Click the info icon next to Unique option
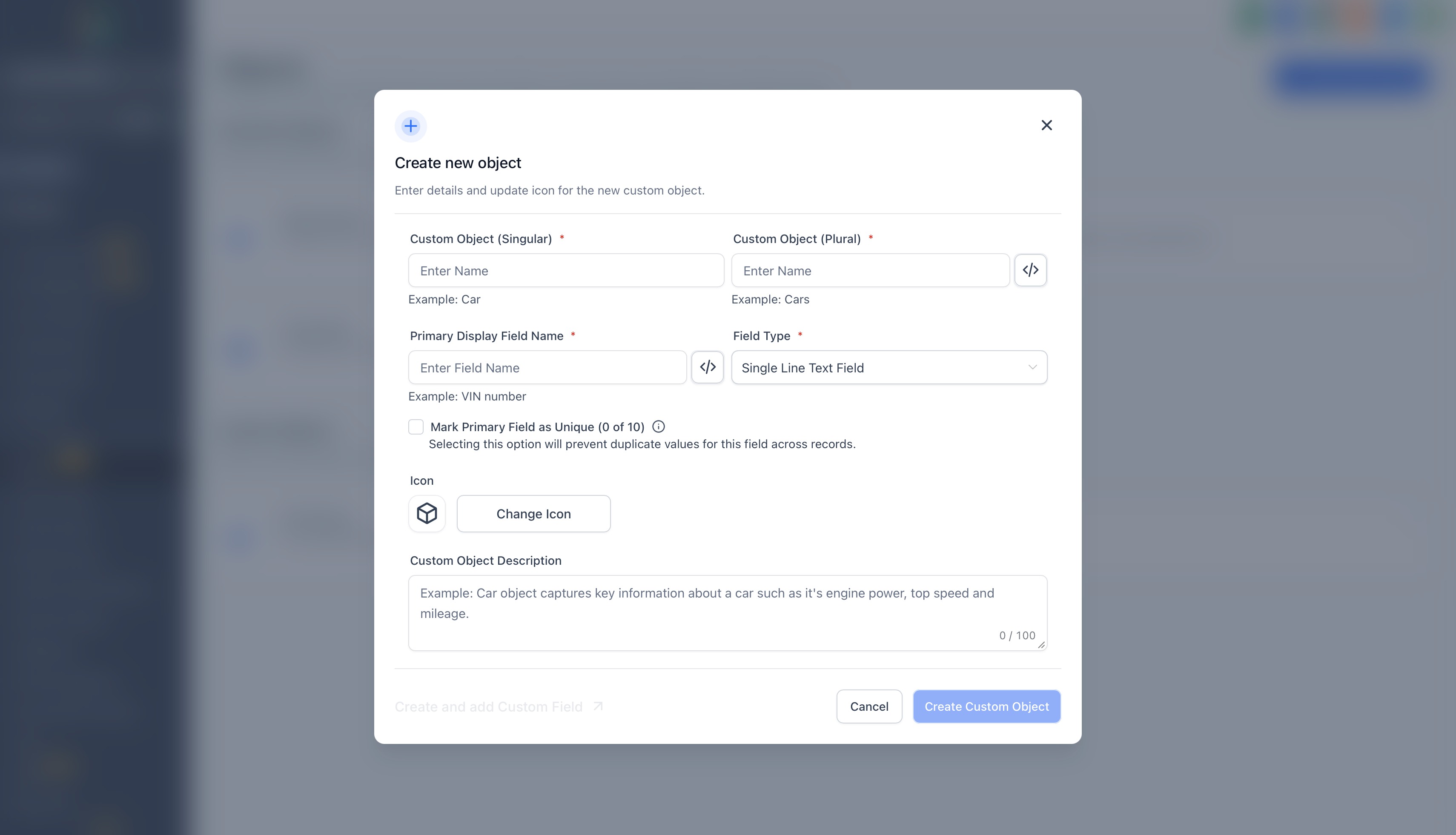Viewport: 1456px width, 835px height. (659, 427)
